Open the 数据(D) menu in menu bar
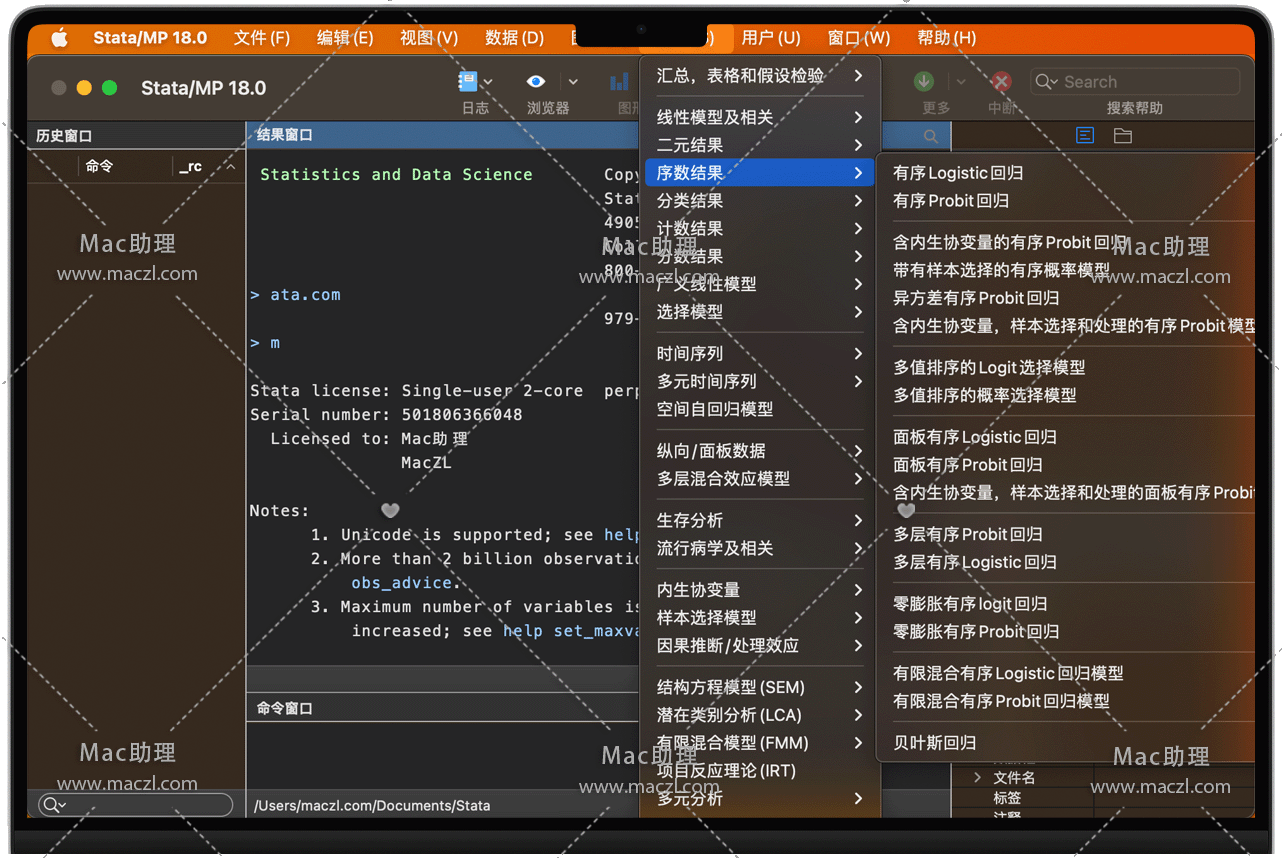The height and width of the screenshot is (858, 1282). [514, 38]
